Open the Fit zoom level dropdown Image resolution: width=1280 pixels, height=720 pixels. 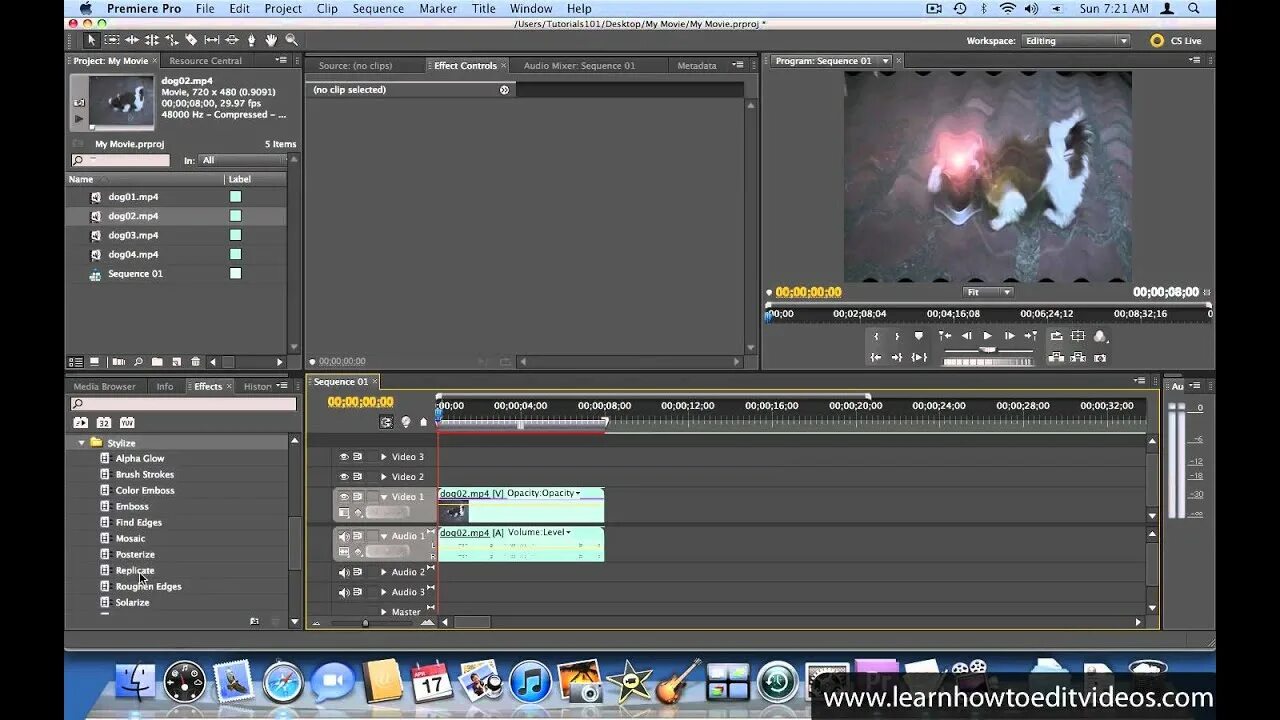(988, 292)
